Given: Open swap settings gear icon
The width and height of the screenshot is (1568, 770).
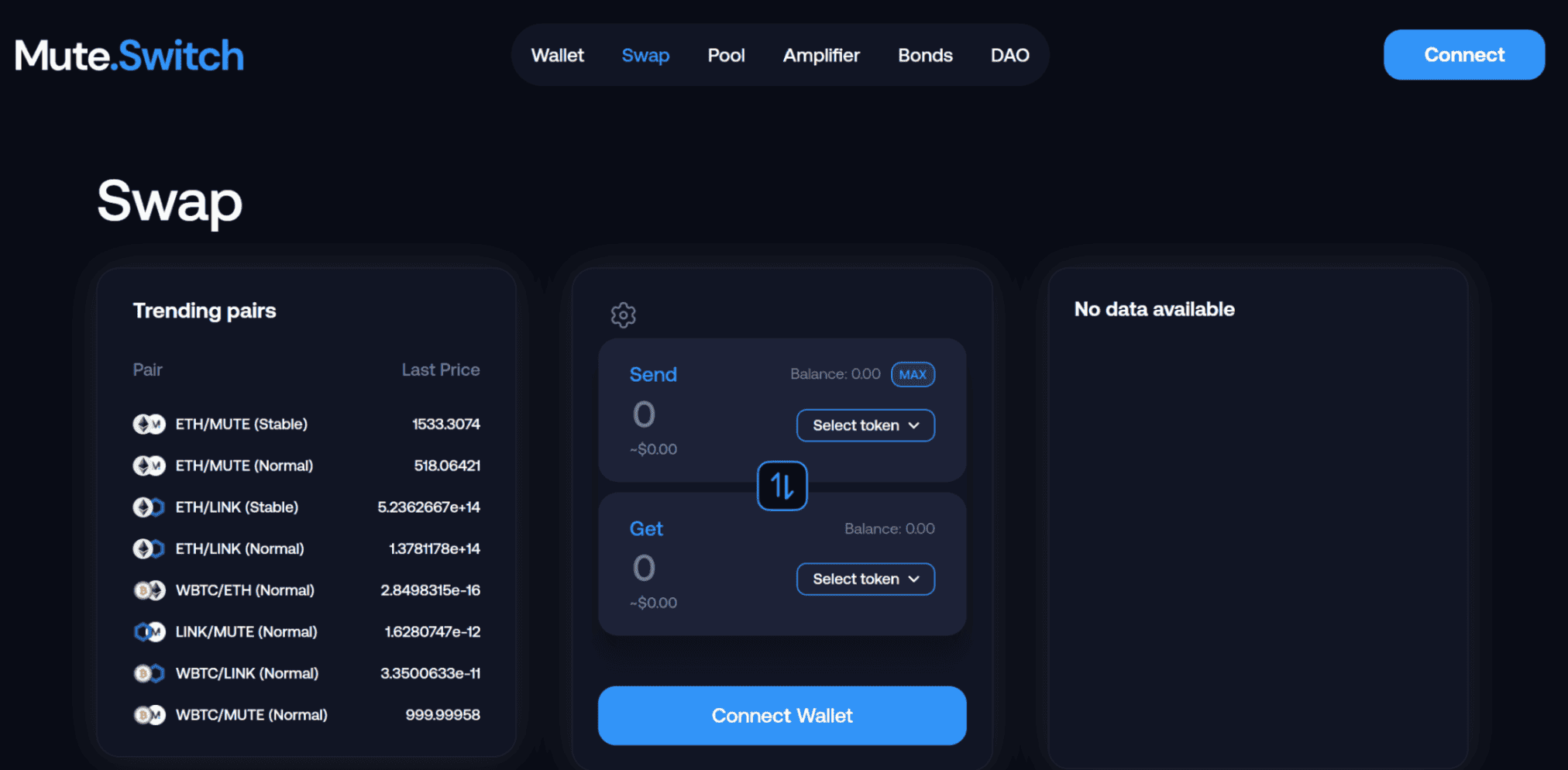Looking at the screenshot, I should point(623,315).
